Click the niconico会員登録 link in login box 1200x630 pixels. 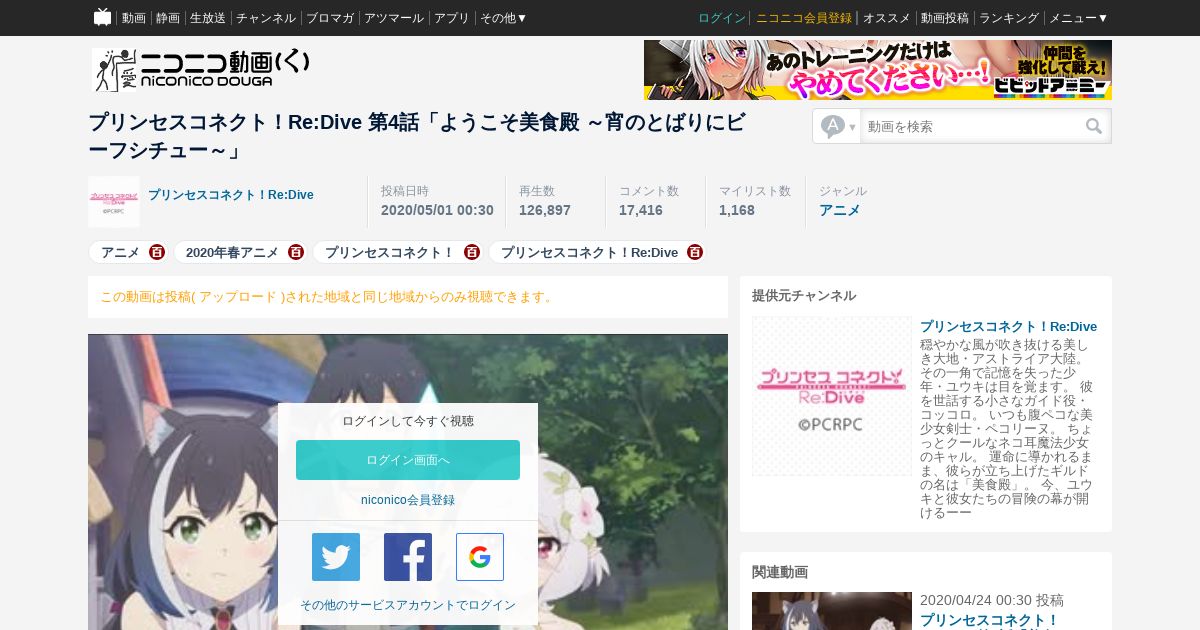[408, 500]
